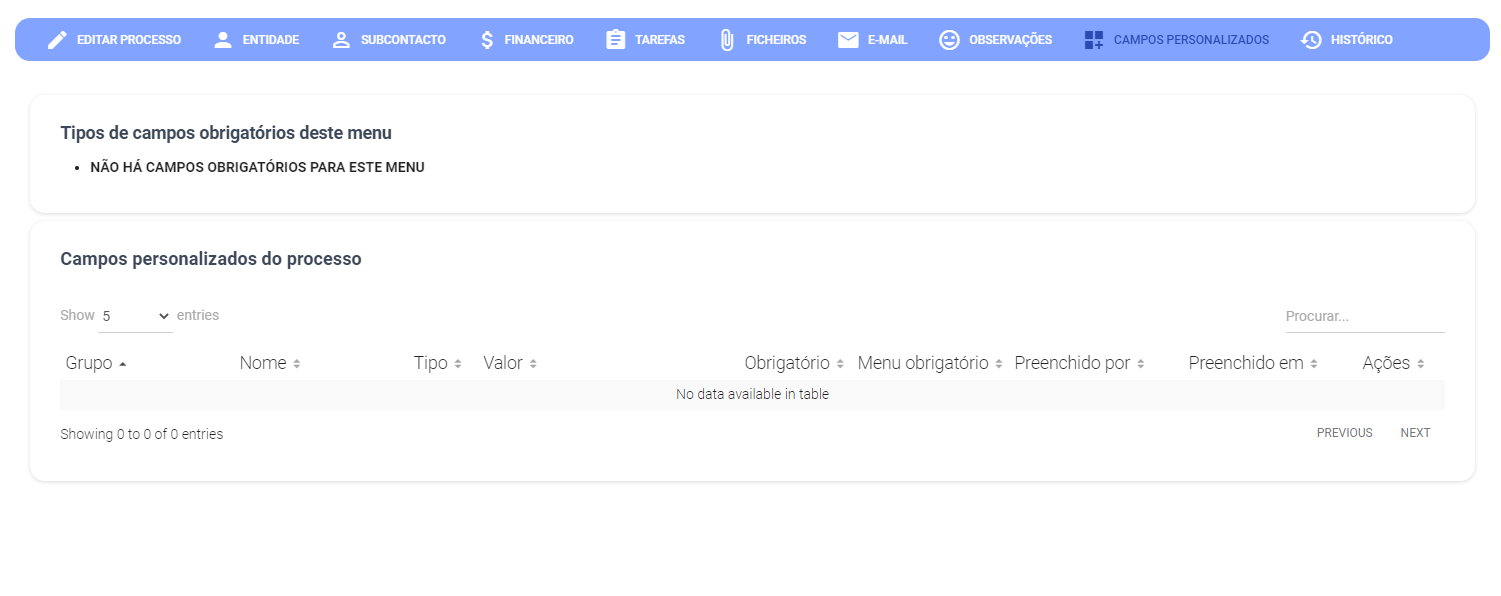Click the Campos Personalizados widgets icon
The height and width of the screenshot is (596, 1501).
pyautogui.click(x=1094, y=40)
